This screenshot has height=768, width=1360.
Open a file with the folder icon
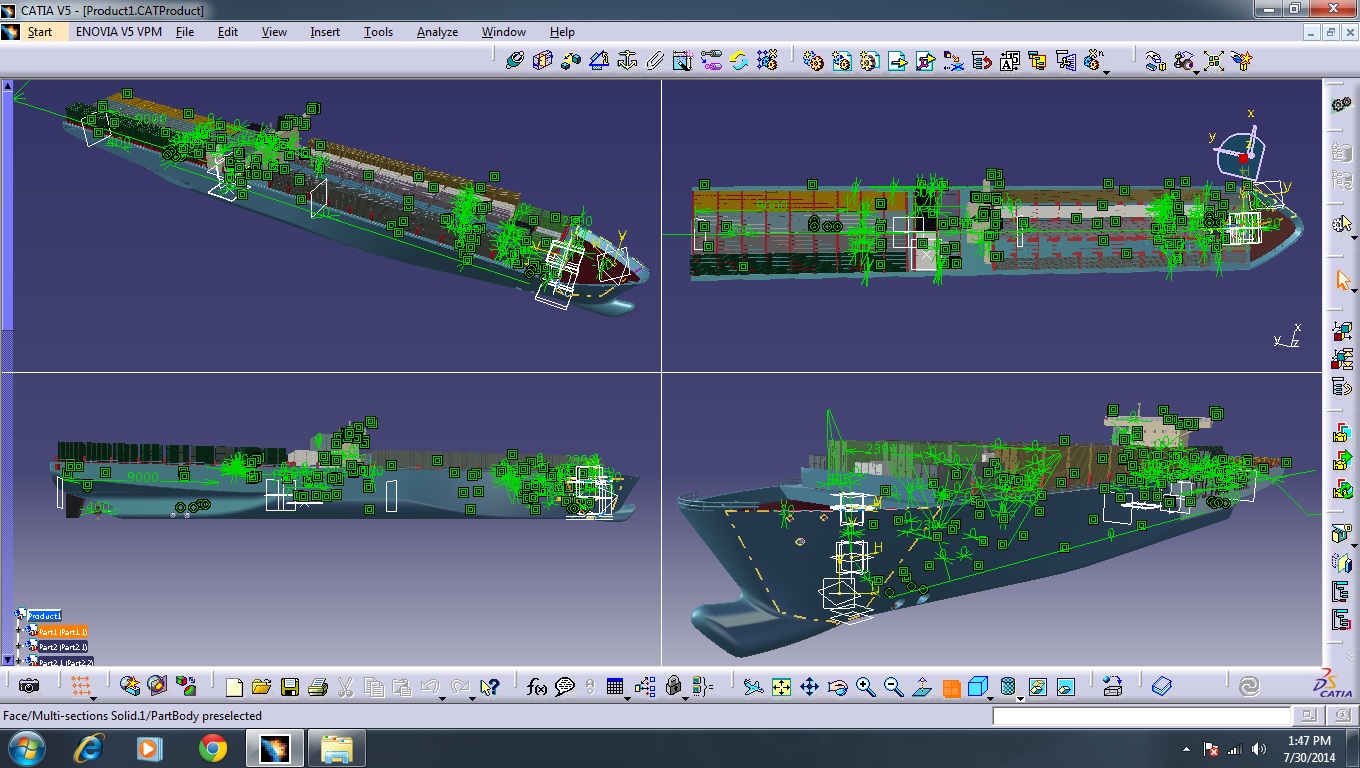(262, 687)
